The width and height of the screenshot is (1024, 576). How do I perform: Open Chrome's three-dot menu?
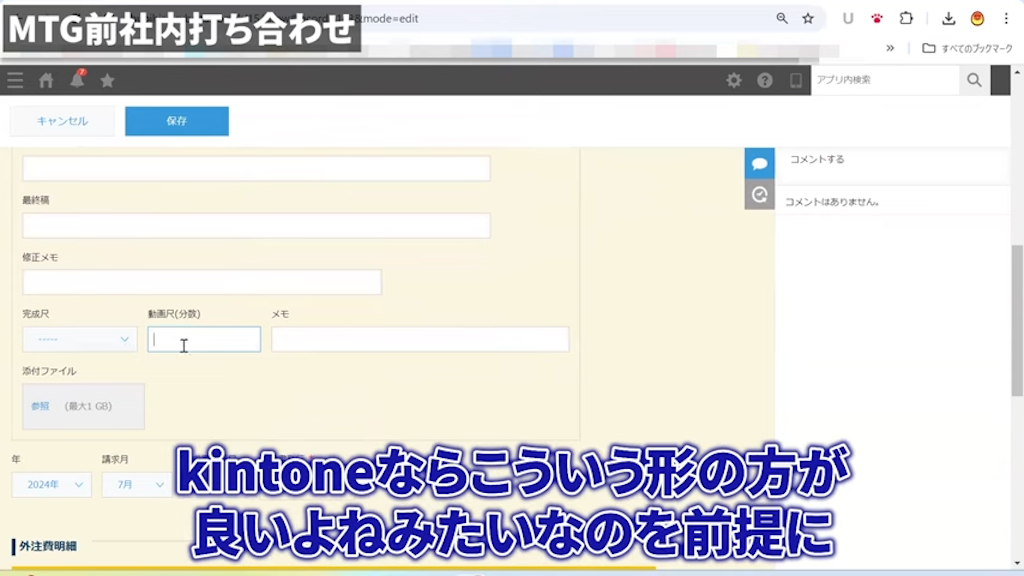(x=1004, y=18)
